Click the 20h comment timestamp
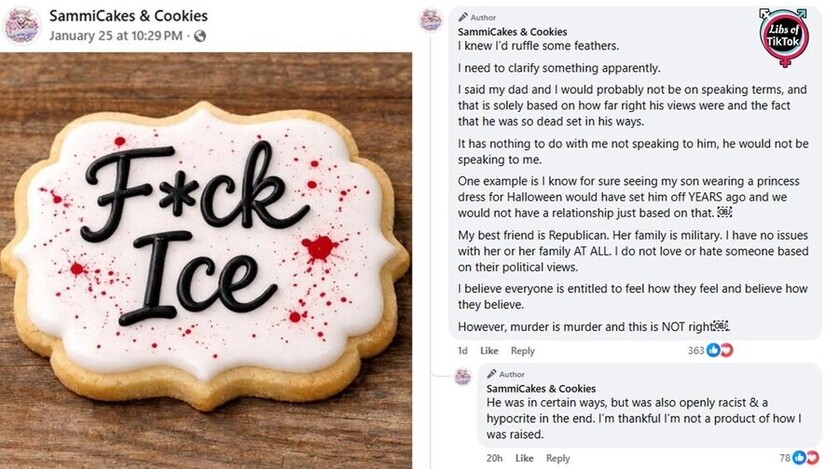Screen dimensions: 839x469 pyautogui.click(x=494, y=458)
